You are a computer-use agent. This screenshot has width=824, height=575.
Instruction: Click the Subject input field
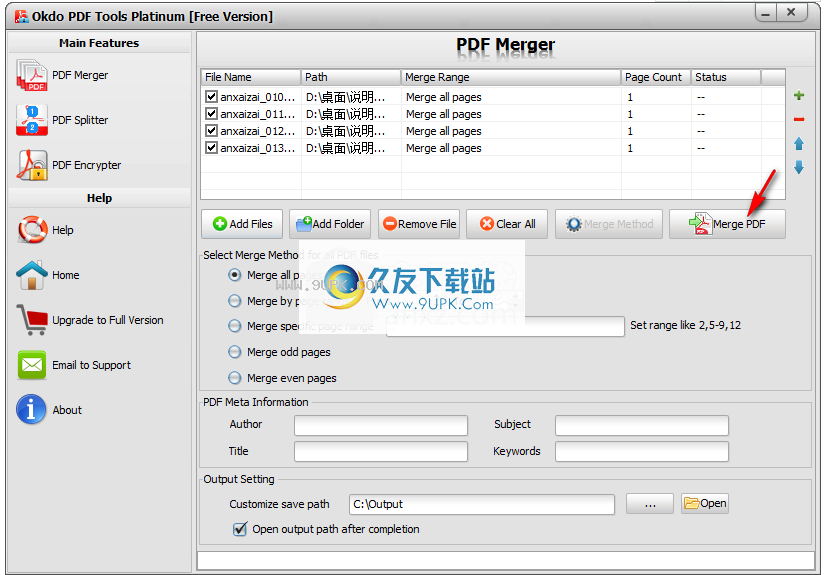point(642,425)
